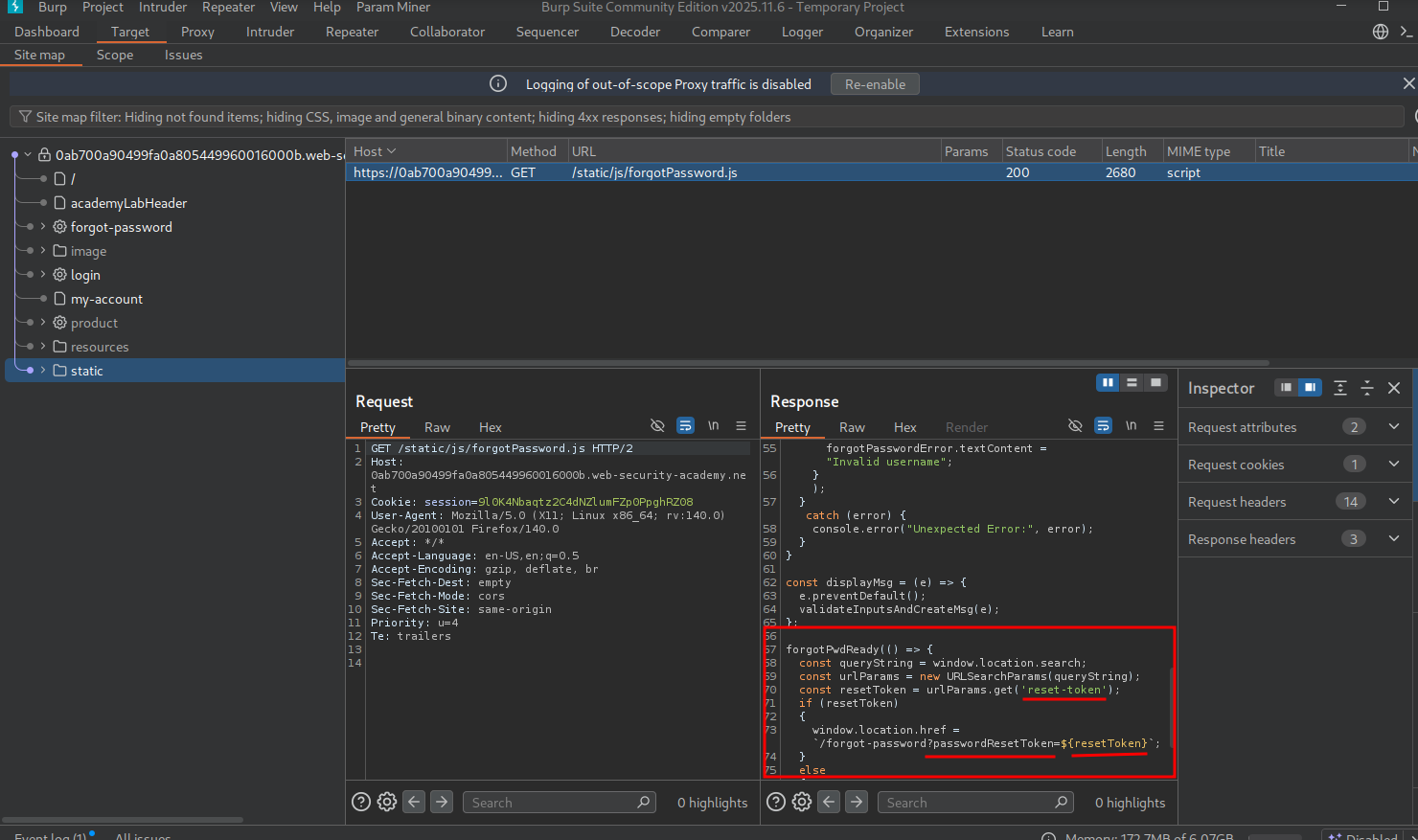Image resolution: width=1418 pixels, height=840 pixels.
Task: Click the Re-enable logging button
Action: click(x=875, y=84)
